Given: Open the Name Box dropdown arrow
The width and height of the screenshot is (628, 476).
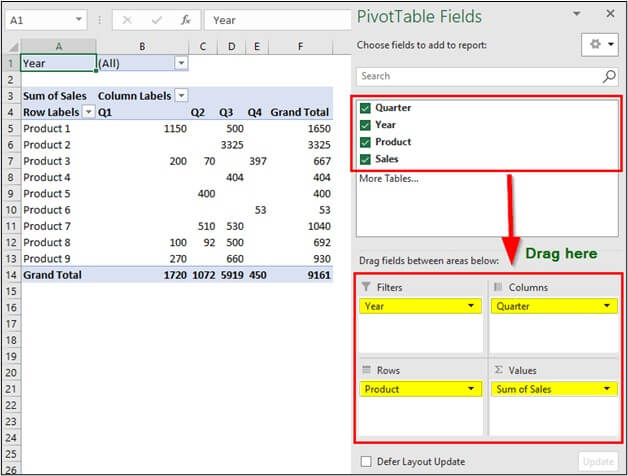Looking at the screenshot, I should (79, 19).
